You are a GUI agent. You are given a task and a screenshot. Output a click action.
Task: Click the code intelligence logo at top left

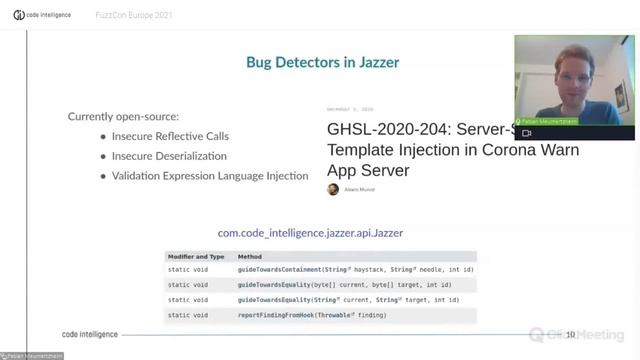tap(42, 15)
